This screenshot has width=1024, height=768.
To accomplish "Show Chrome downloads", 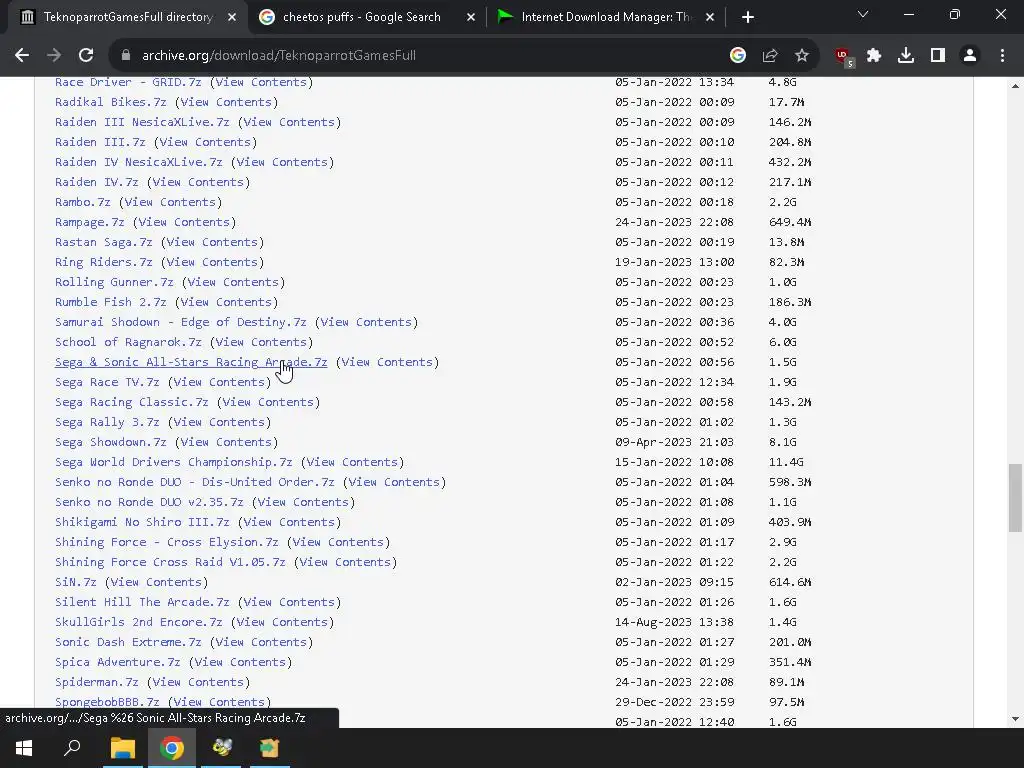I will point(906,56).
